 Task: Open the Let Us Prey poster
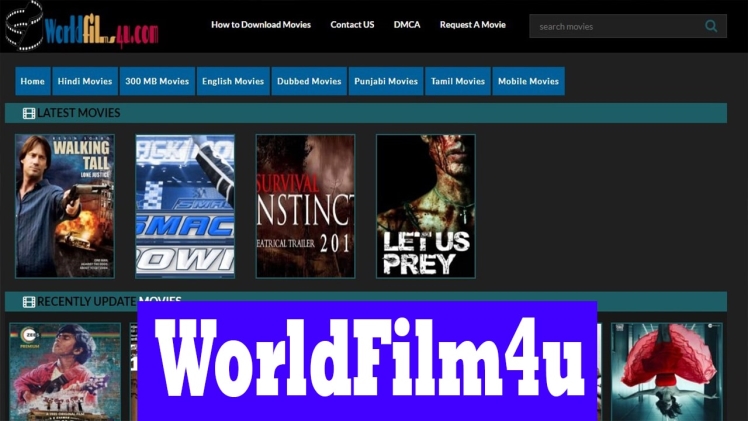tap(425, 206)
